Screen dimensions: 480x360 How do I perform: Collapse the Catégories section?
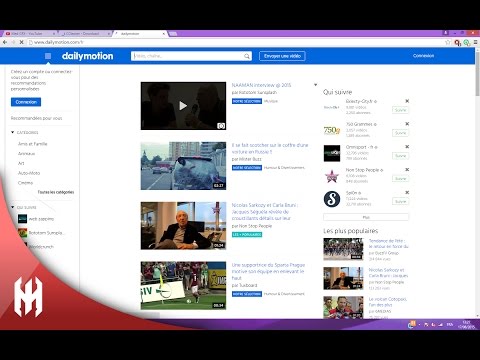[13, 132]
